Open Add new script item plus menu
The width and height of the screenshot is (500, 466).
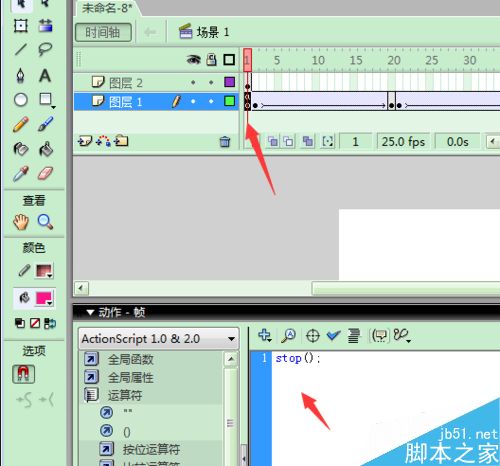point(265,336)
